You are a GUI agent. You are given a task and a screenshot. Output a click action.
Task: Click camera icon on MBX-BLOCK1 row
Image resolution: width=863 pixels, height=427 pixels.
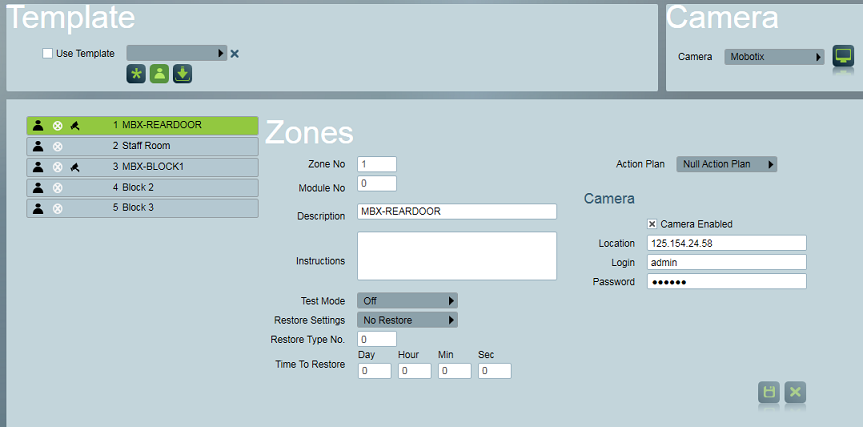[75, 167]
